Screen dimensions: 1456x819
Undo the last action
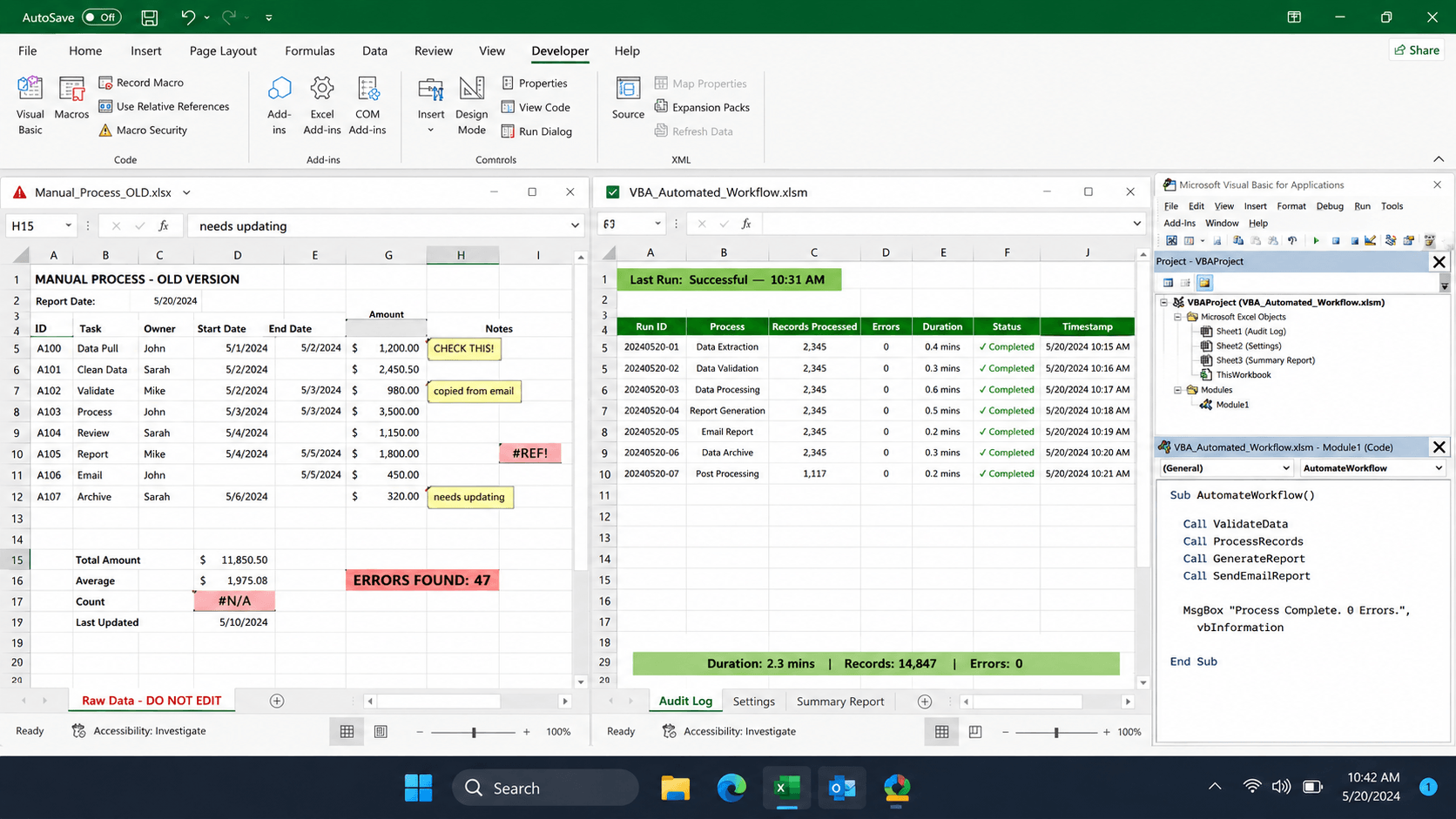(x=187, y=17)
